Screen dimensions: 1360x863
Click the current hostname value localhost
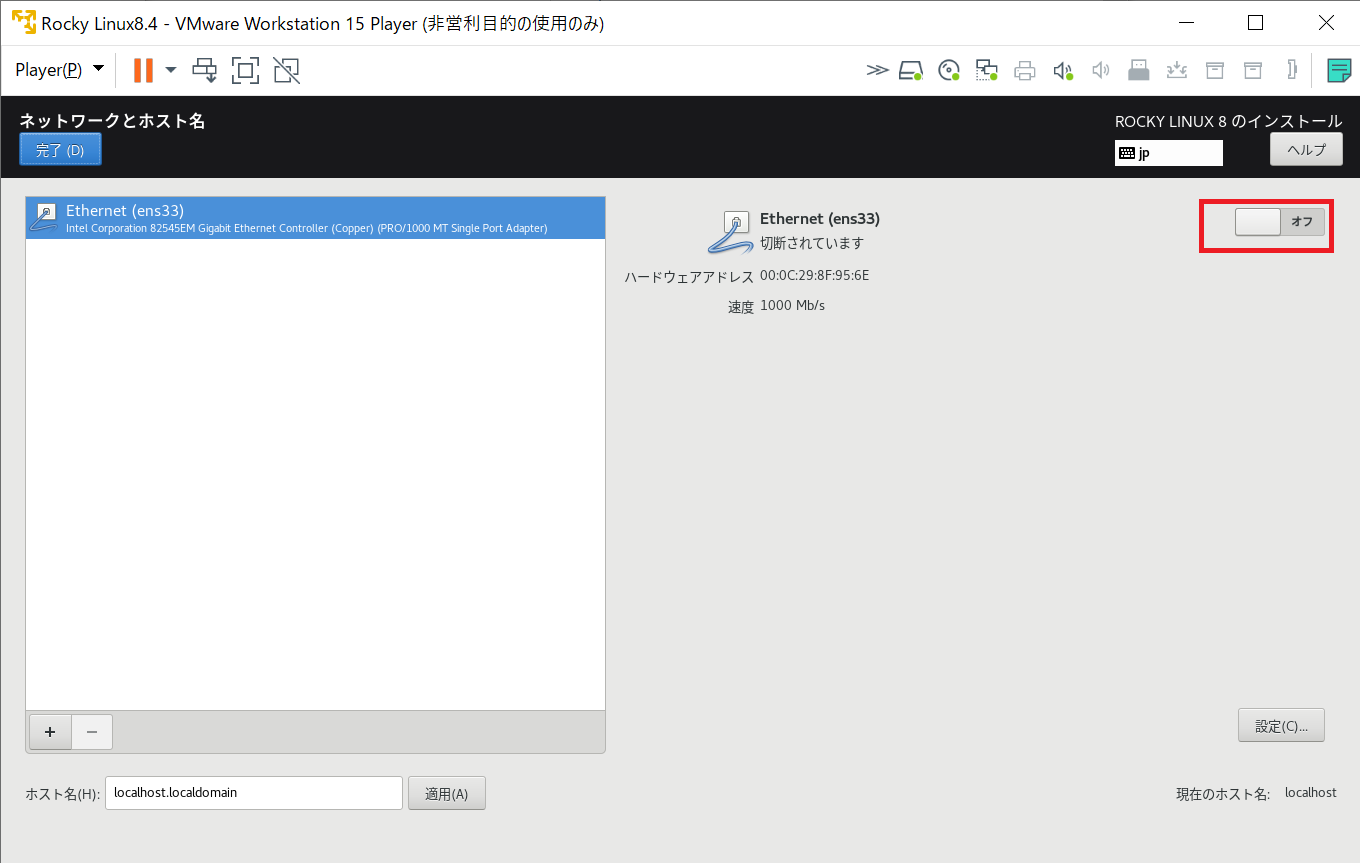click(x=1311, y=792)
